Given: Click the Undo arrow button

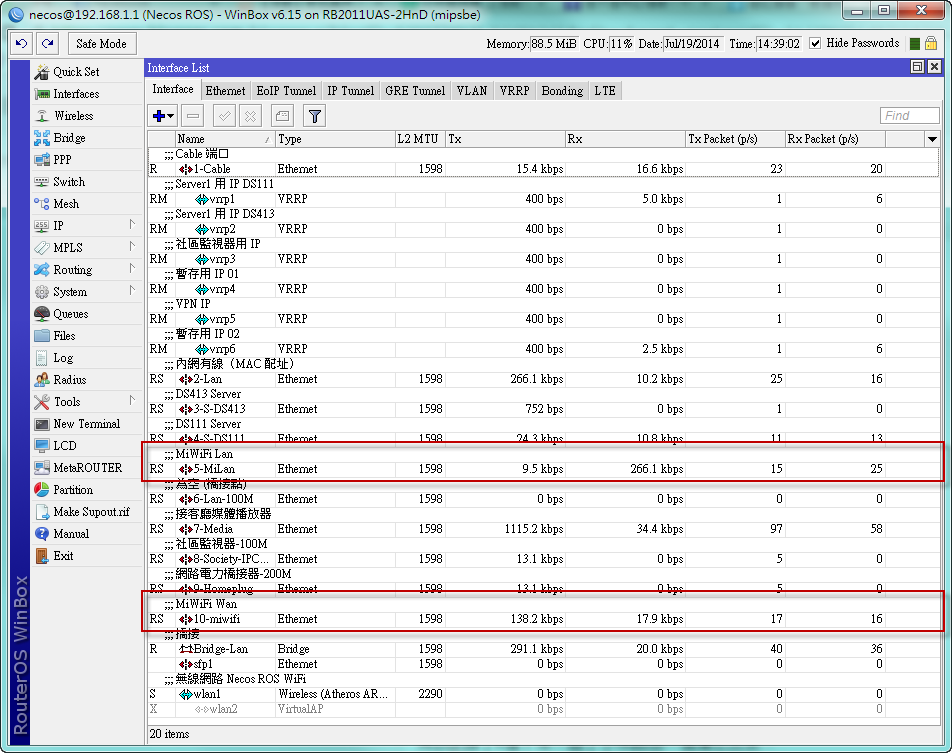Looking at the screenshot, I should tap(22, 44).
